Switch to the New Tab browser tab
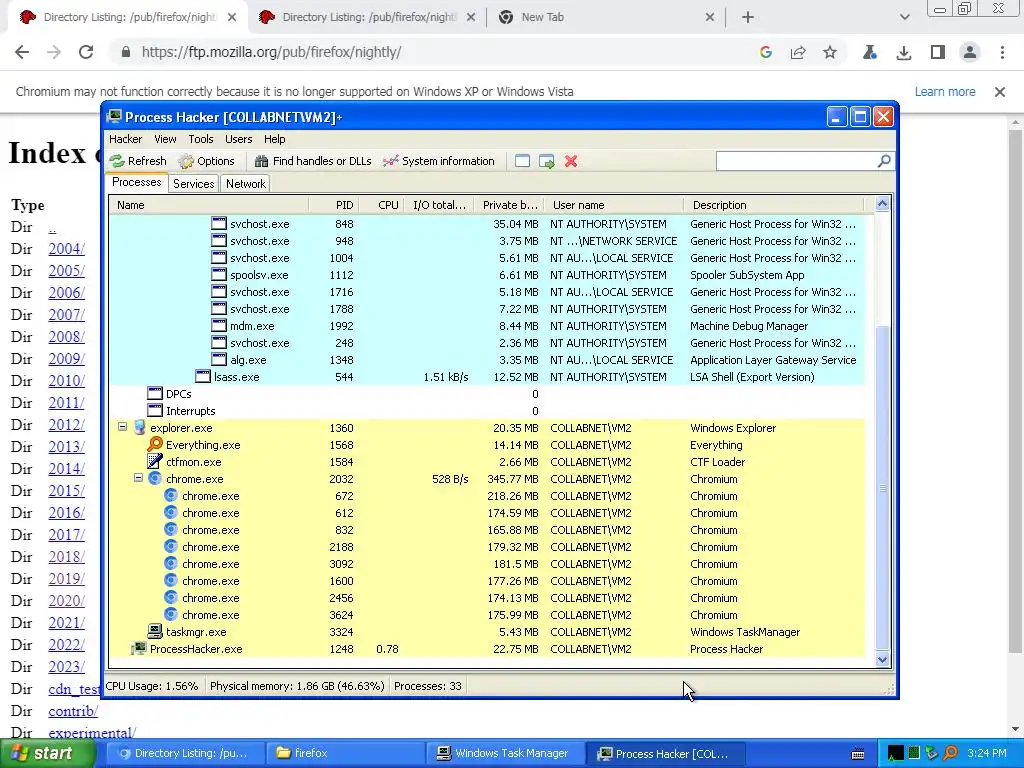Image resolution: width=1024 pixels, height=768 pixels. pyautogui.click(x=605, y=18)
